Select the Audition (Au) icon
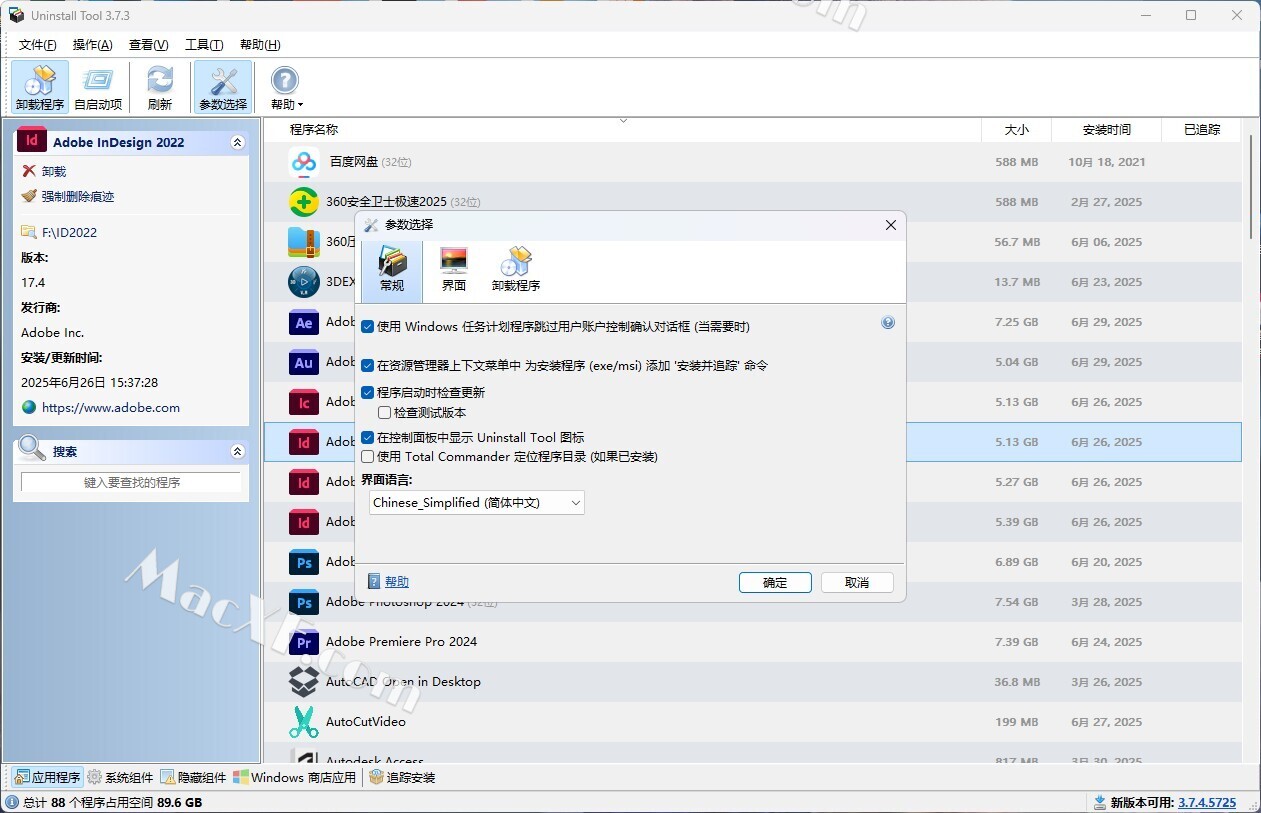 (x=304, y=362)
